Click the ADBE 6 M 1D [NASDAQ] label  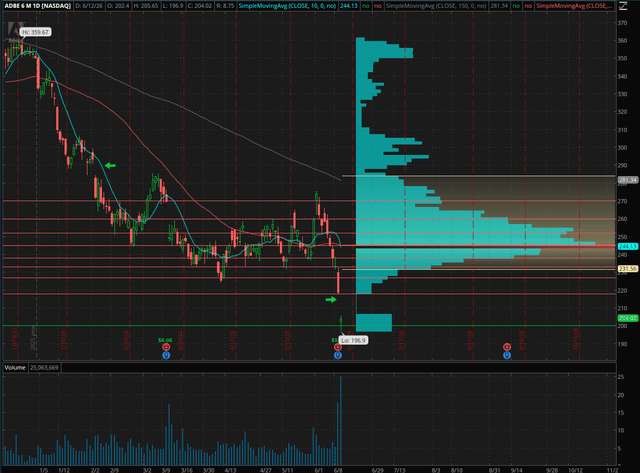click(38, 6)
